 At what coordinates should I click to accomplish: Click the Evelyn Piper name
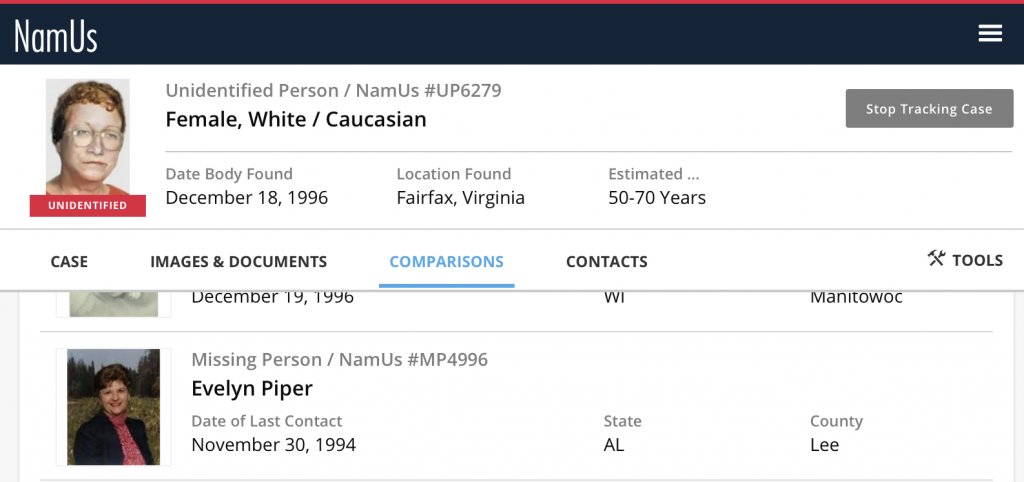tap(252, 389)
